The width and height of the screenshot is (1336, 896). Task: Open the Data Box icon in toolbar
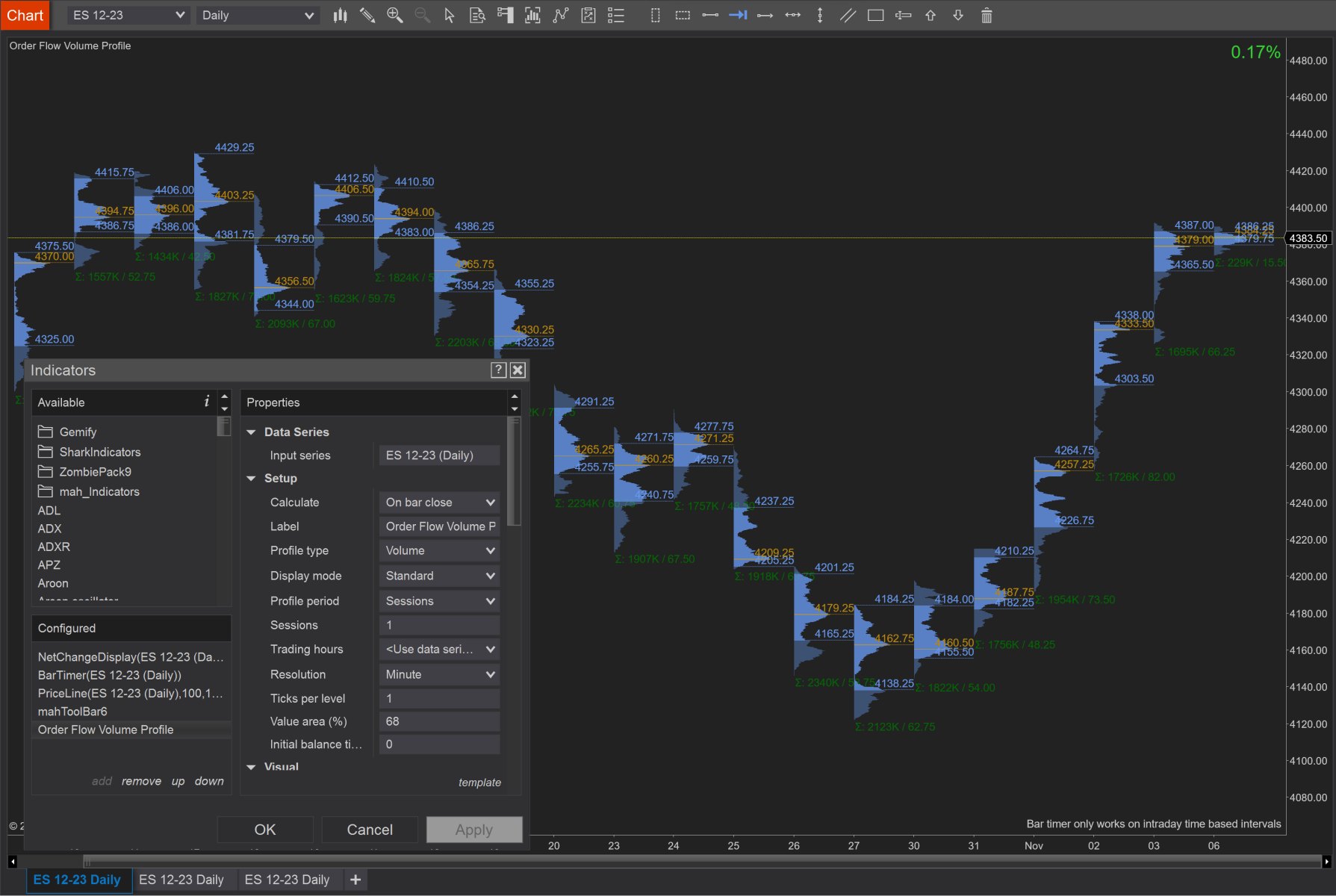click(477, 15)
